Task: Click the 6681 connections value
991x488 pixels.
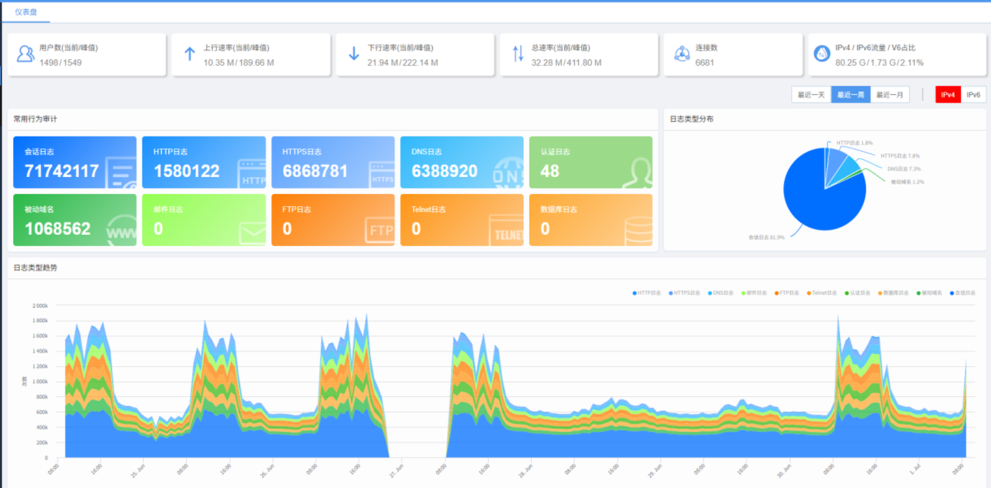Action: [x=705, y=63]
